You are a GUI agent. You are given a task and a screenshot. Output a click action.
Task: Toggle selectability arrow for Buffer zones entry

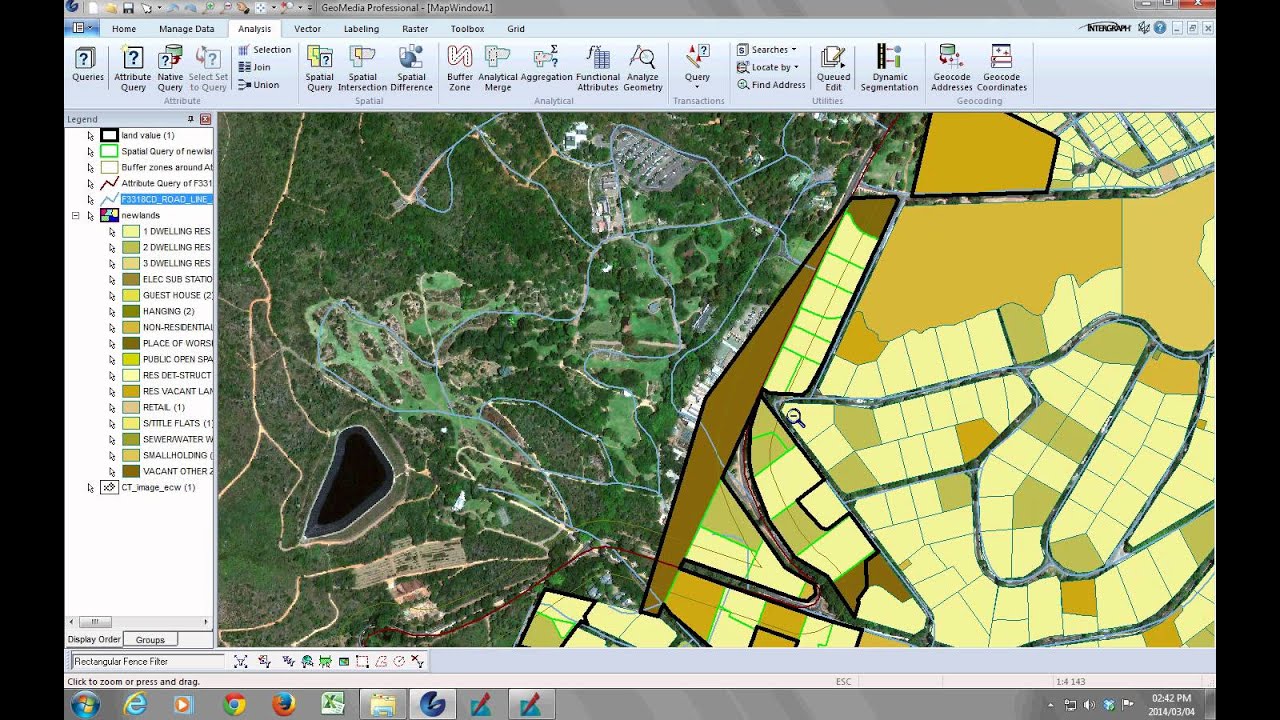(90, 168)
